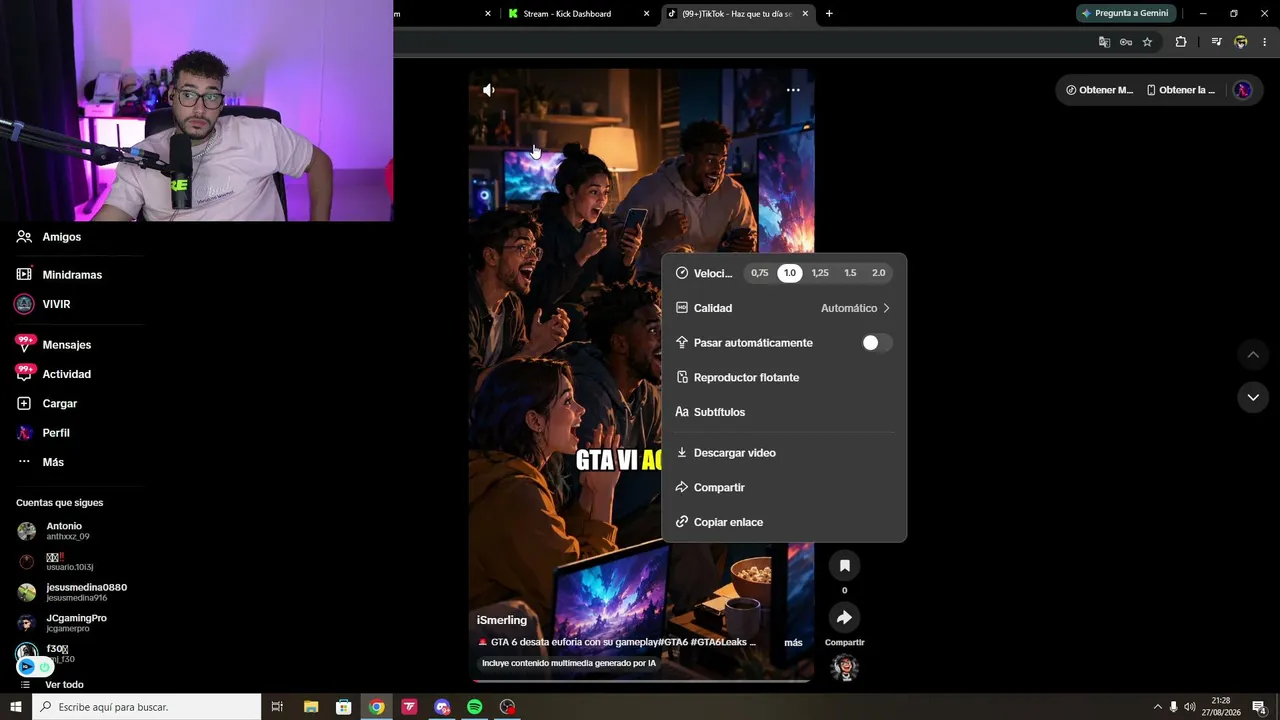Set playback speed to 1.5
Image resolution: width=1280 pixels, height=720 pixels.
click(850, 273)
